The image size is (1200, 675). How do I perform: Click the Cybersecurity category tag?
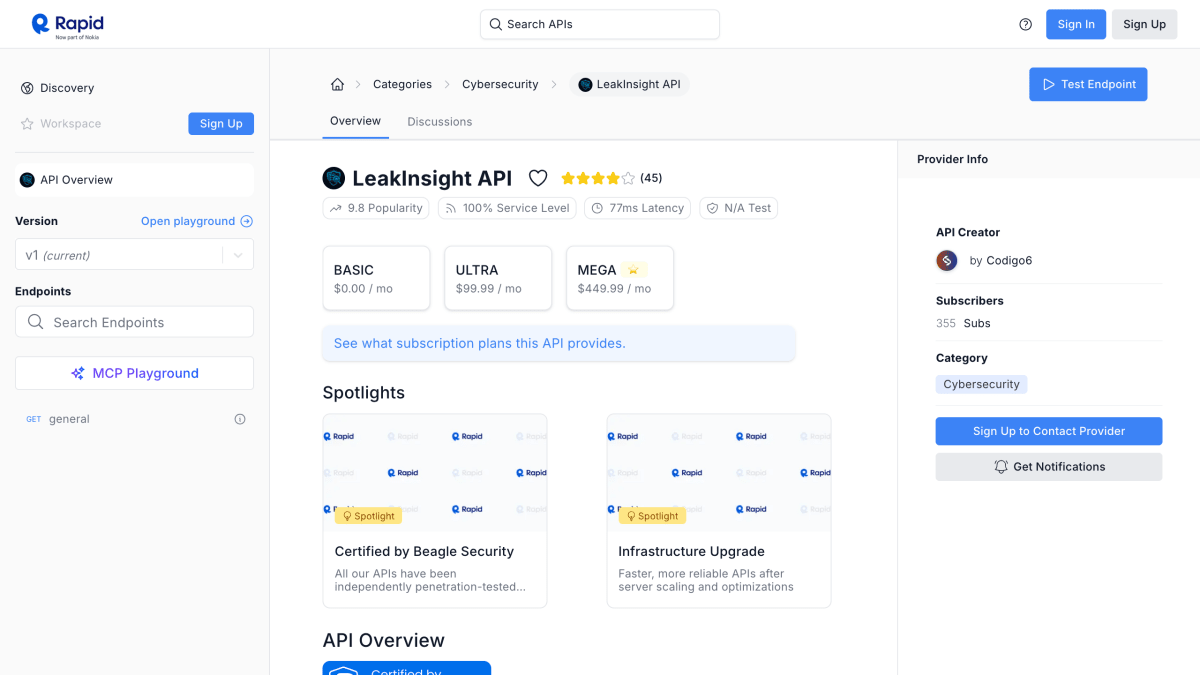point(981,384)
